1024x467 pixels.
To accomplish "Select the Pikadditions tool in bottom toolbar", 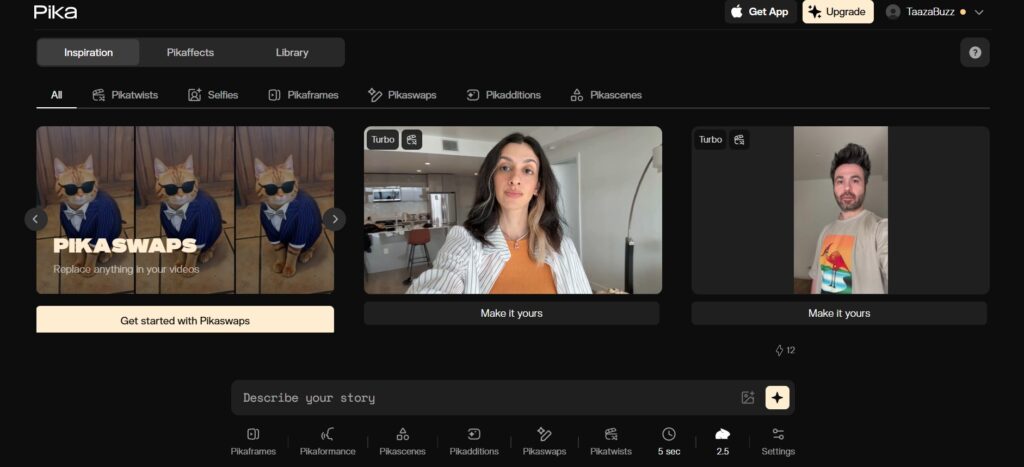I will 474,442.
